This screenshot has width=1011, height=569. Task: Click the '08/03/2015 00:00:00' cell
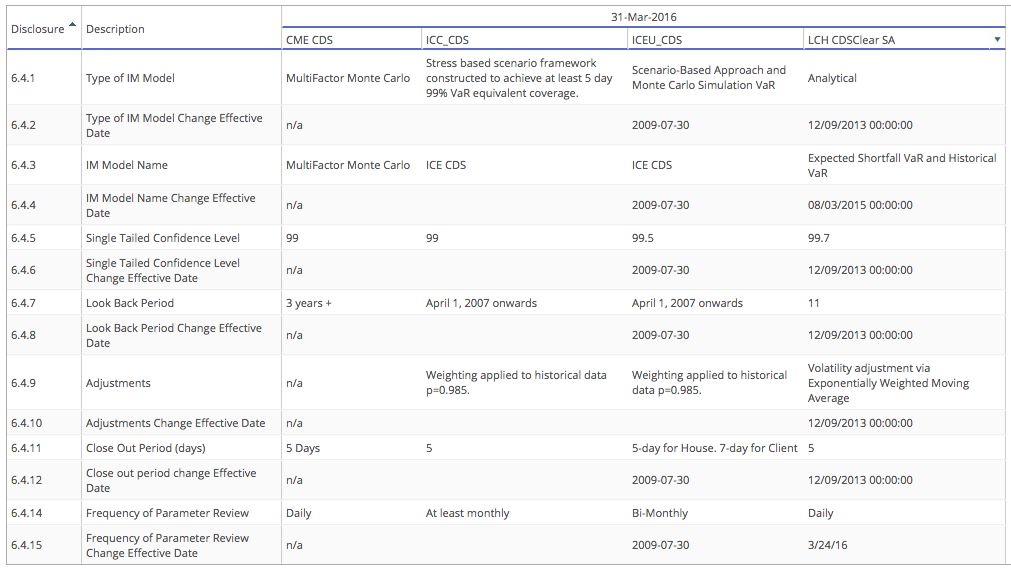(860, 205)
